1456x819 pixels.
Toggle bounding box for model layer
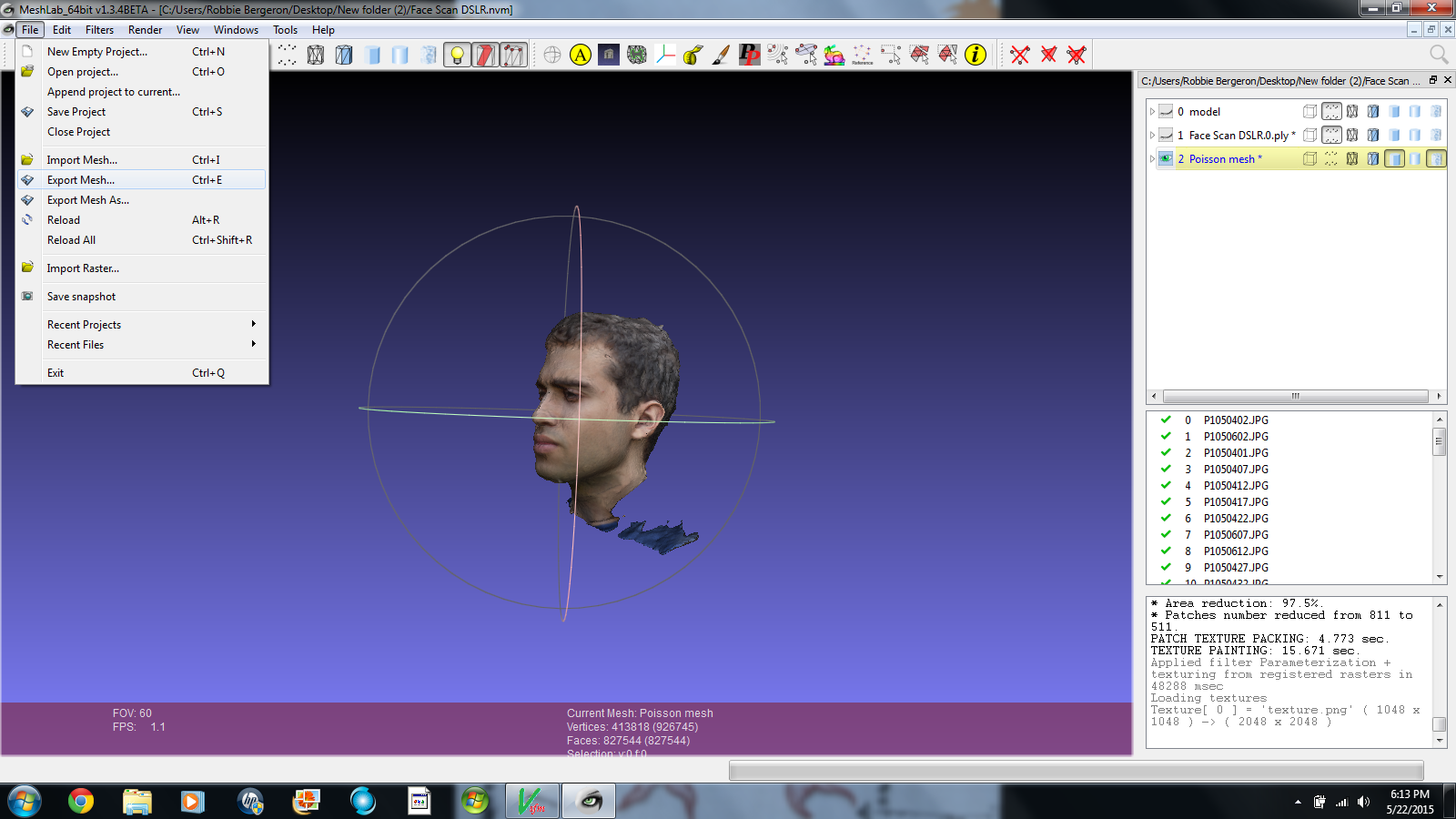click(1309, 111)
